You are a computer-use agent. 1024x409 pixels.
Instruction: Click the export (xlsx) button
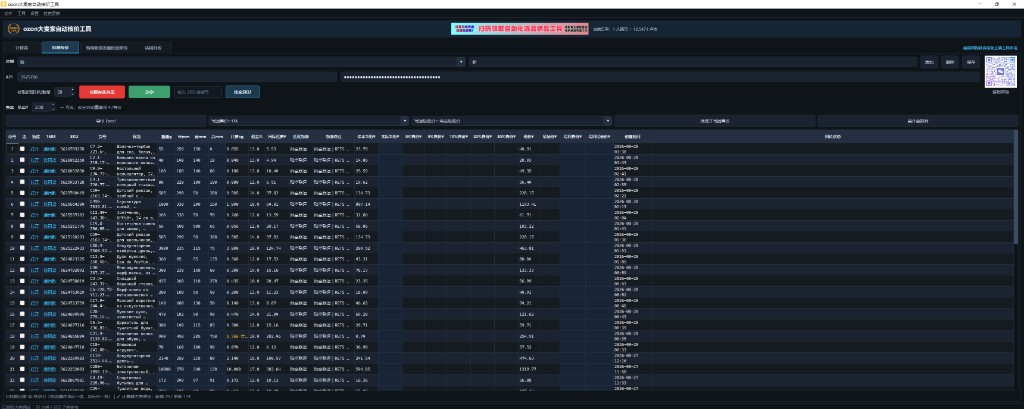[105, 122]
